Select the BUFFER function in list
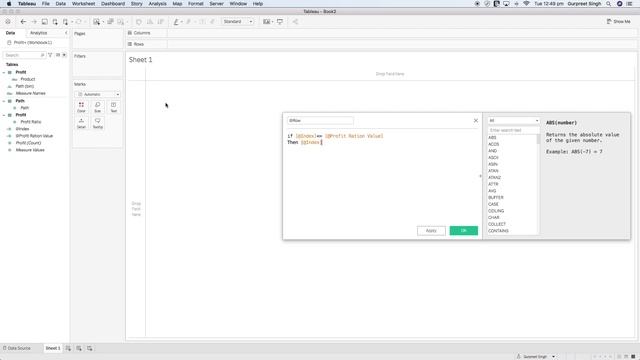The width and height of the screenshot is (640, 360). pos(496,198)
